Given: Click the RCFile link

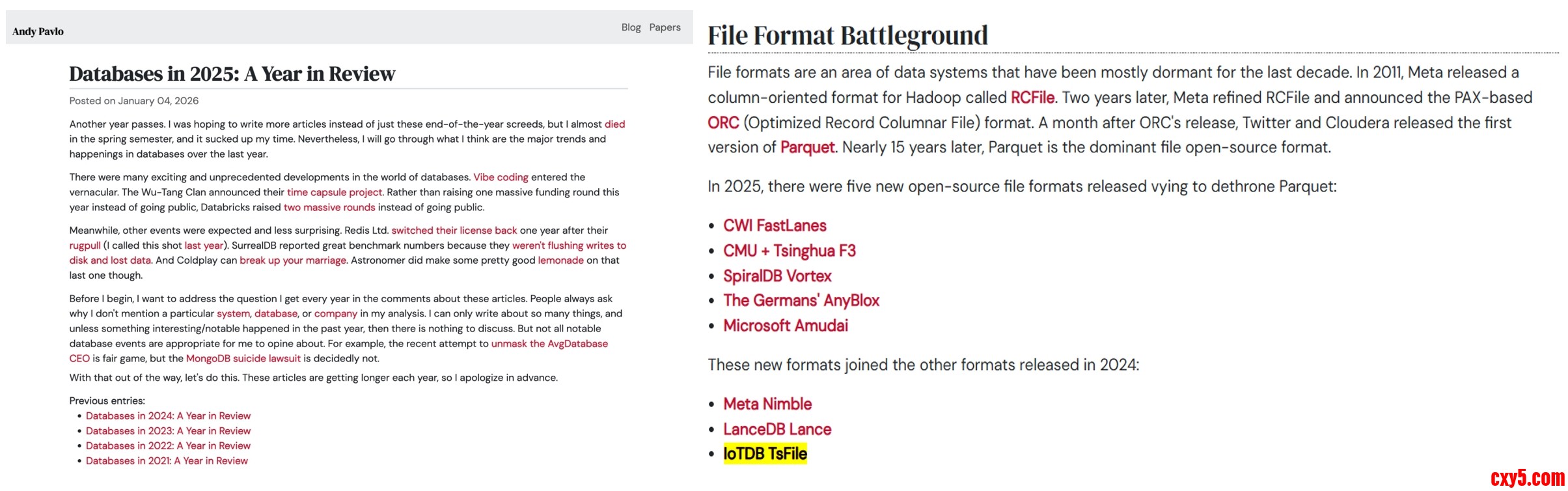Looking at the screenshot, I should pos(1032,98).
